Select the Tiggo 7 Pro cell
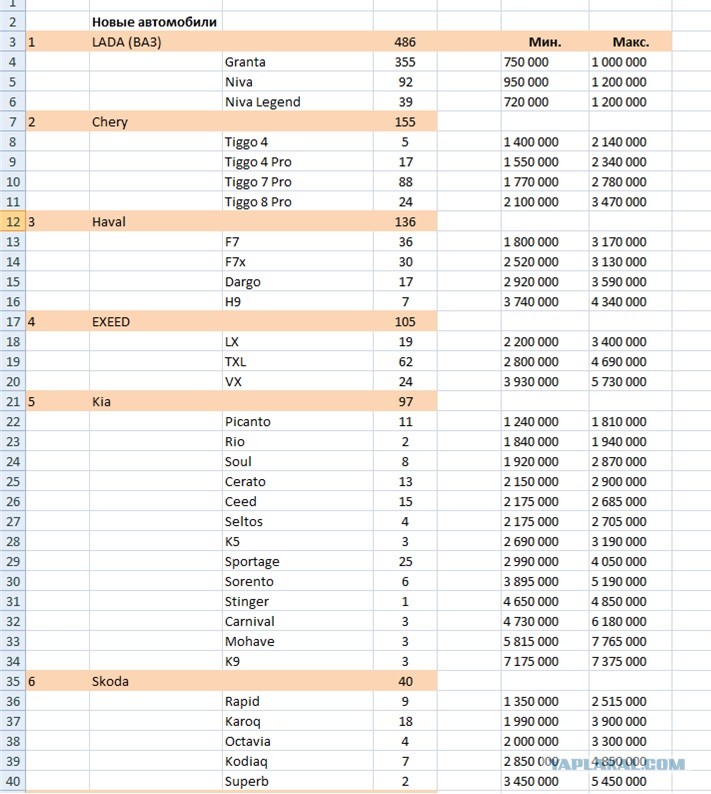 tap(298, 182)
